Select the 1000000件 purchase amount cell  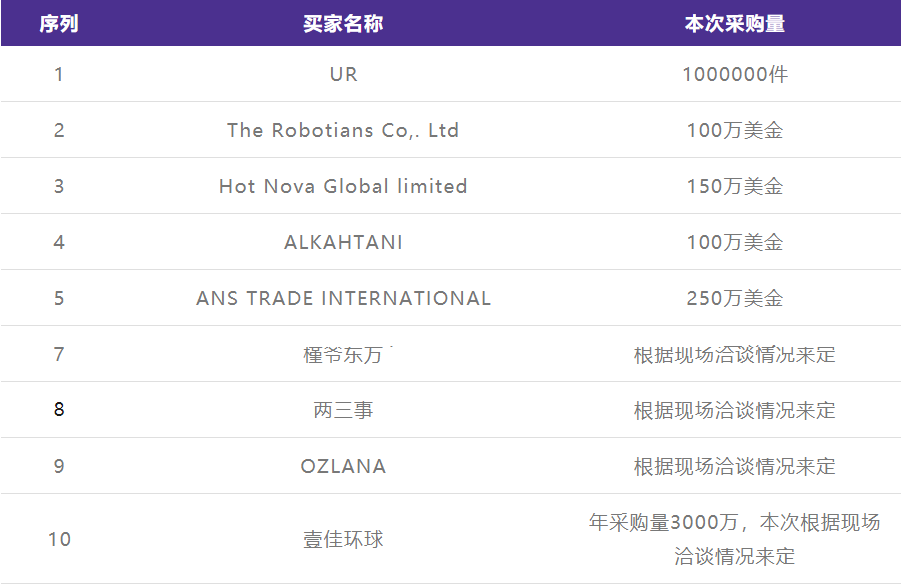(x=735, y=74)
